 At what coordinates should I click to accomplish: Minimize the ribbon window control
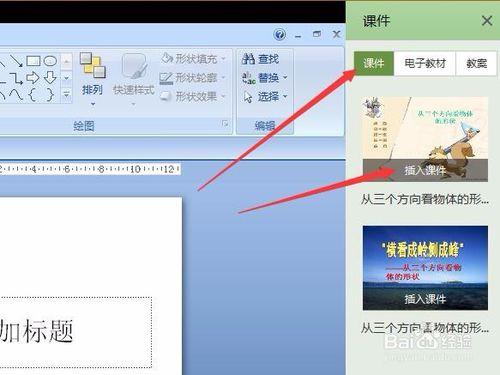(298, 35)
